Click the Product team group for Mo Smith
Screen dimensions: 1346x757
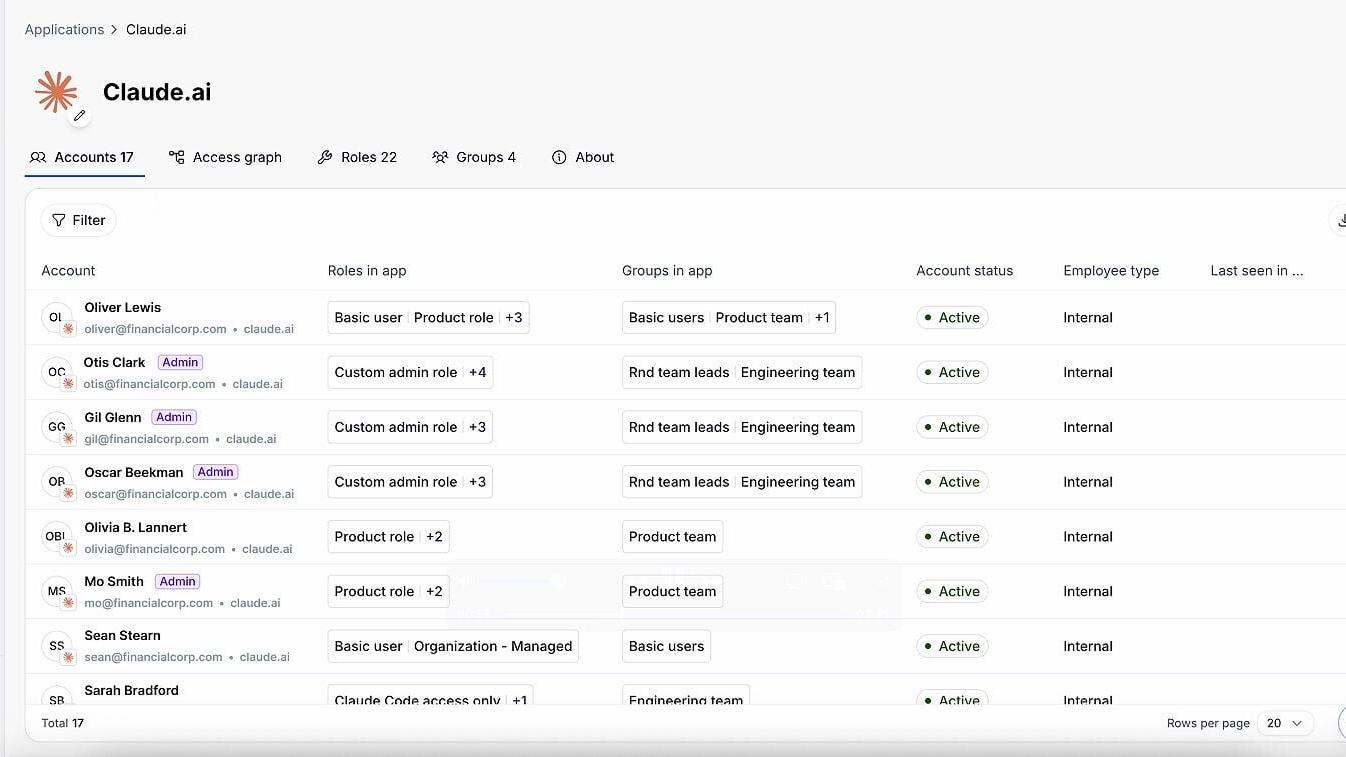pyautogui.click(x=672, y=591)
